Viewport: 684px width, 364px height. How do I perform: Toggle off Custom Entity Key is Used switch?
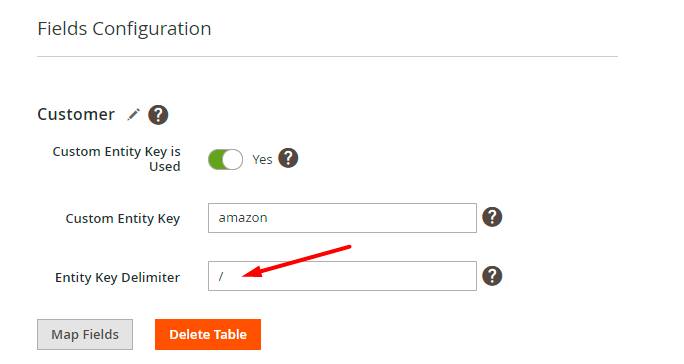(x=225, y=159)
